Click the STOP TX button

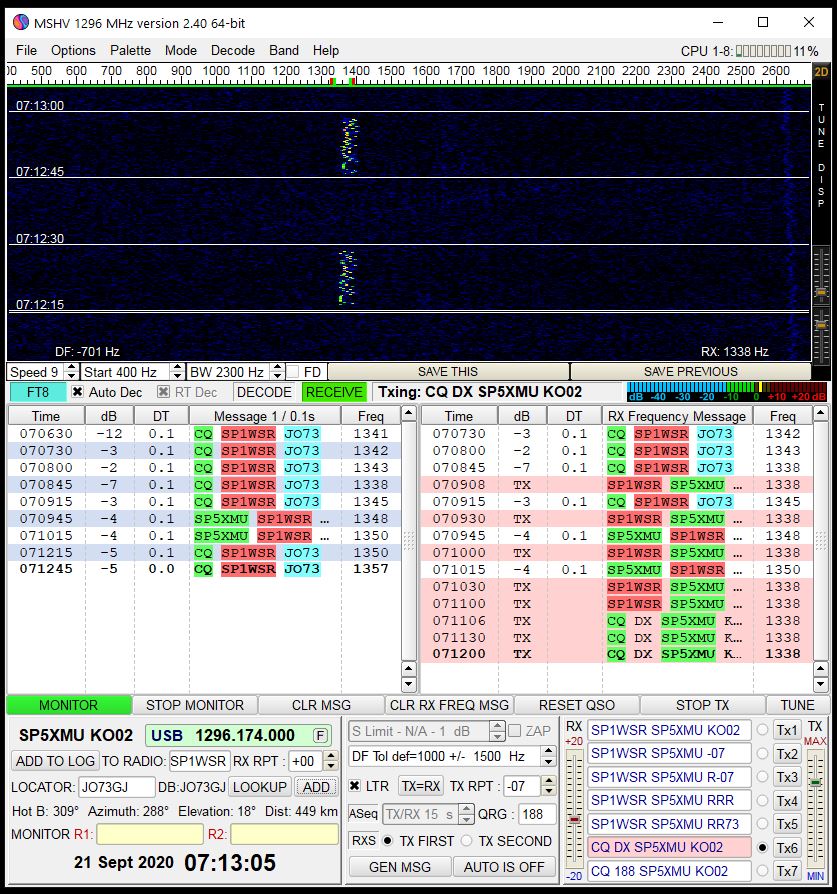pyautogui.click(x=702, y=705)
